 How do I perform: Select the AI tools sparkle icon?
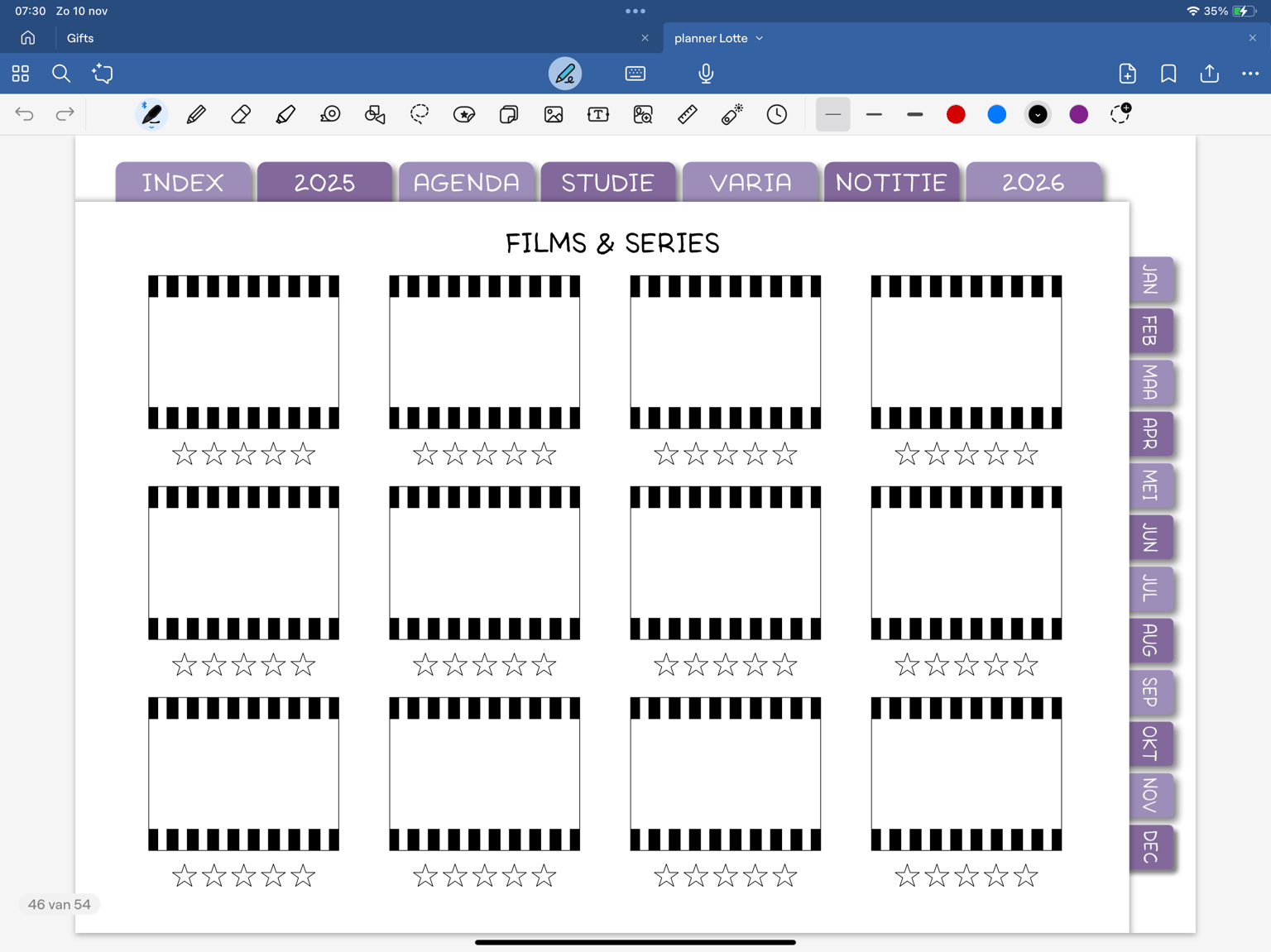(x=103, y=74)
